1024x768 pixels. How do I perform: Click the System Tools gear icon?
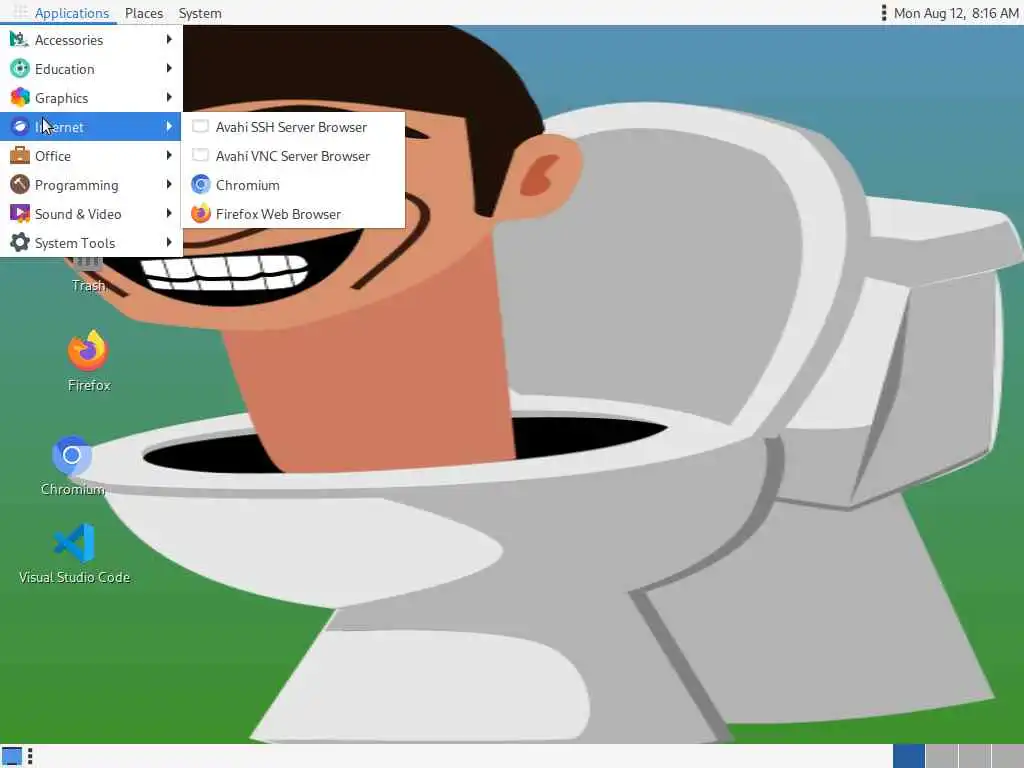[x=20, y=243]
